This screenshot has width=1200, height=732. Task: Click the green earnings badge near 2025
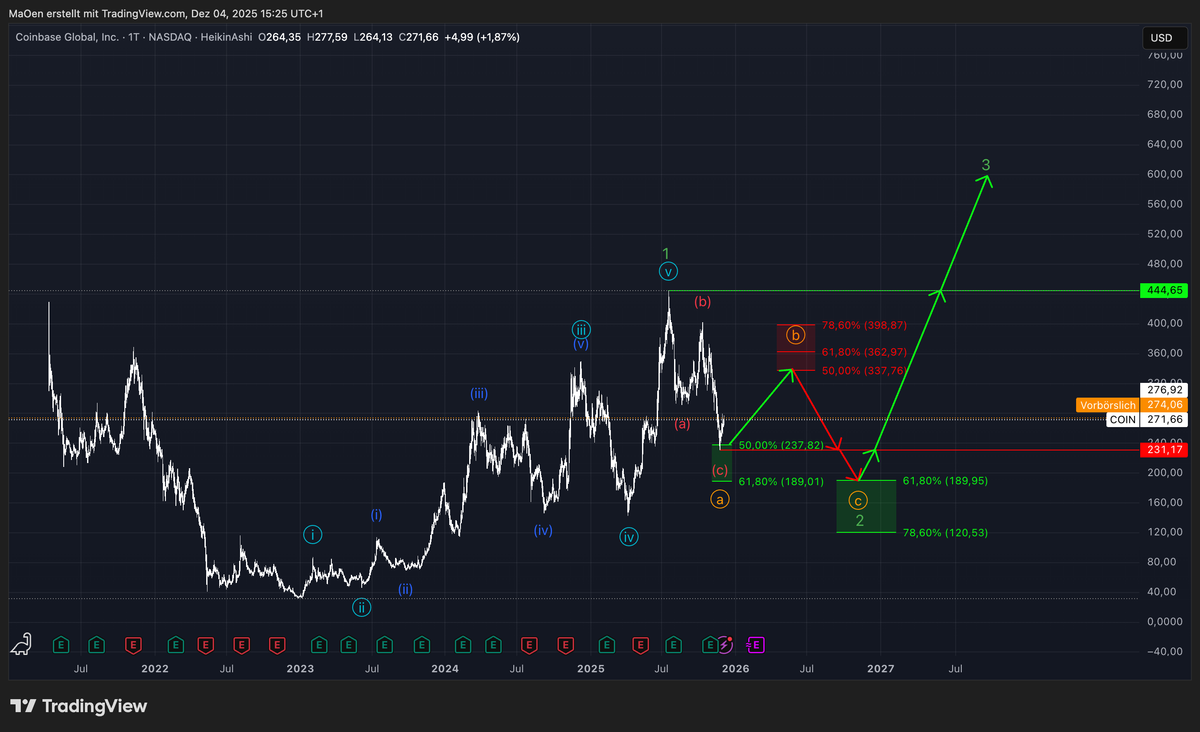tap(607, 645)
